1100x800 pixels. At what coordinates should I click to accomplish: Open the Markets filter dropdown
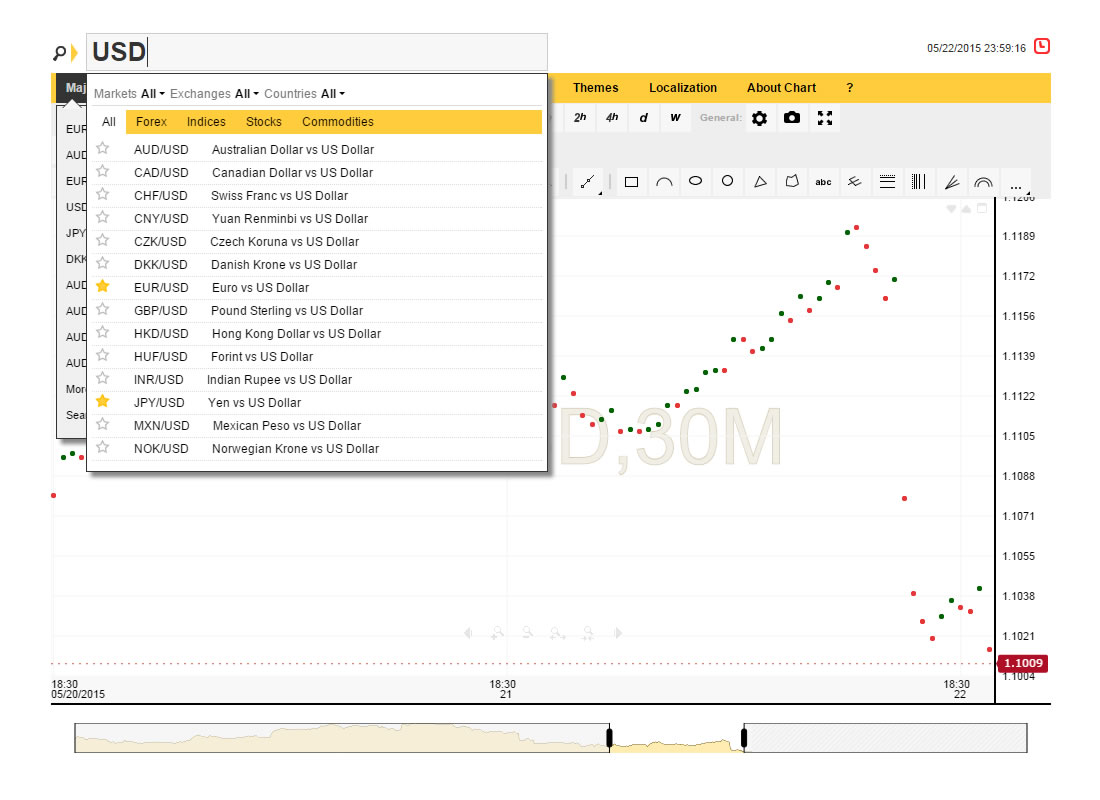pos(152,94)
